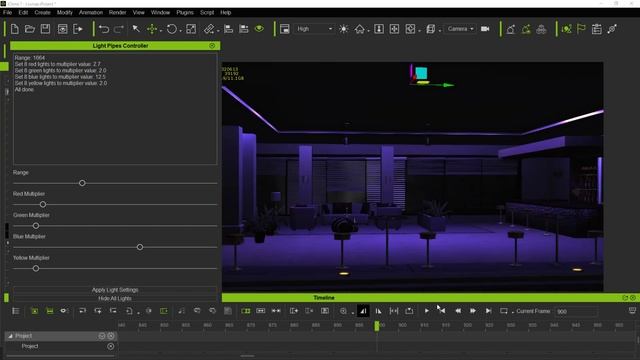Open the Track List icon in timeline
Image resolution: width=640 pixels, height=360 pixels.
(16, 311)
